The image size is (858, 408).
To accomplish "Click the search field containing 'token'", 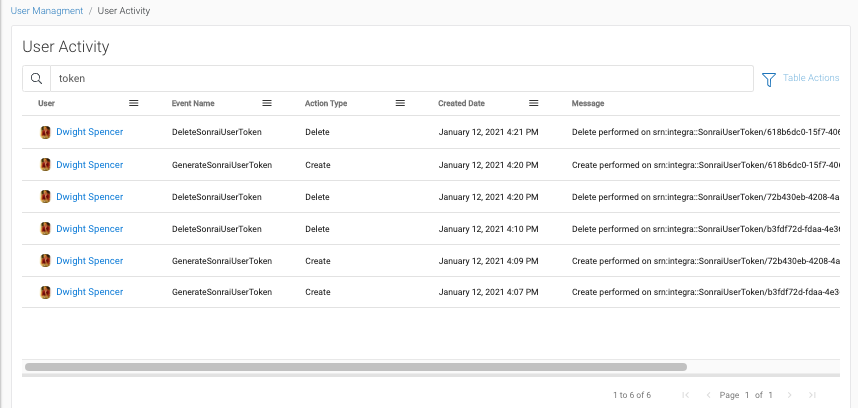I will click(400, 79).
